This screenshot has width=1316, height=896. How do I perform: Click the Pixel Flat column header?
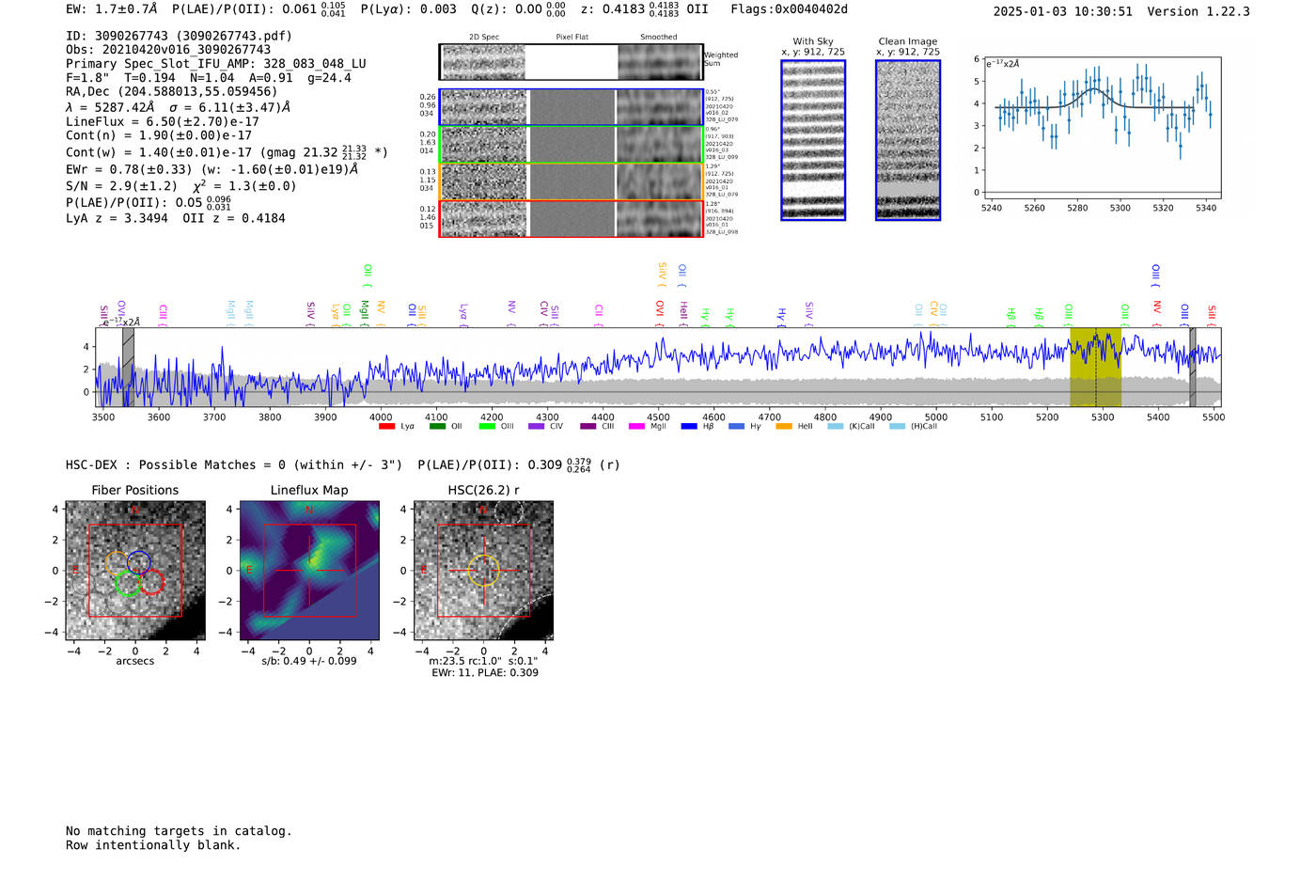point(572,38)
